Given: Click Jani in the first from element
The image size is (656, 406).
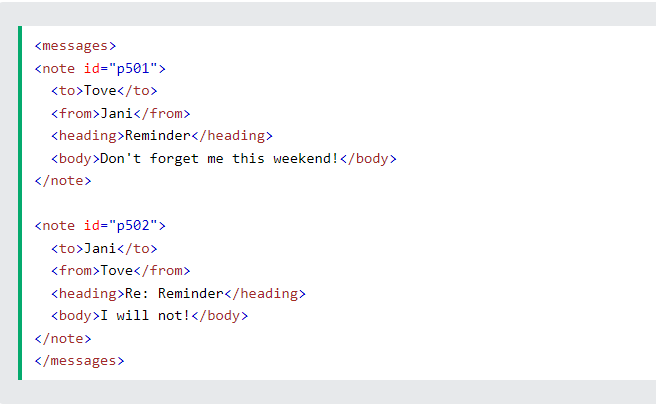Looking at the screenshot, I should click(x=116, y=113).
